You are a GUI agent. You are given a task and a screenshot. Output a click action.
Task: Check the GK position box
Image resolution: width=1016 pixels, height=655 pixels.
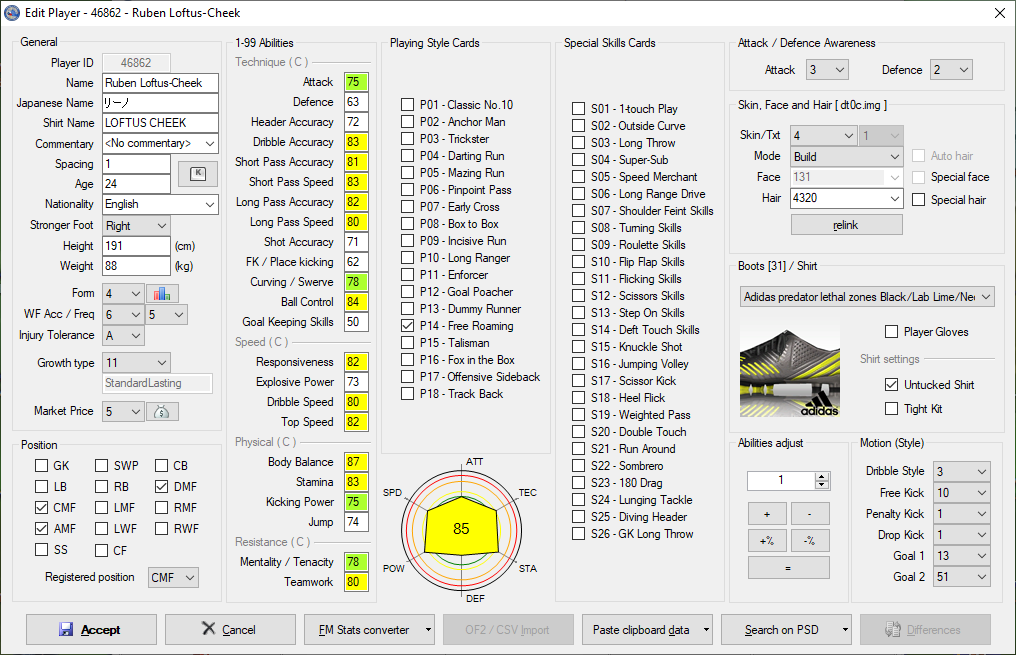click(x=41, y=465)
